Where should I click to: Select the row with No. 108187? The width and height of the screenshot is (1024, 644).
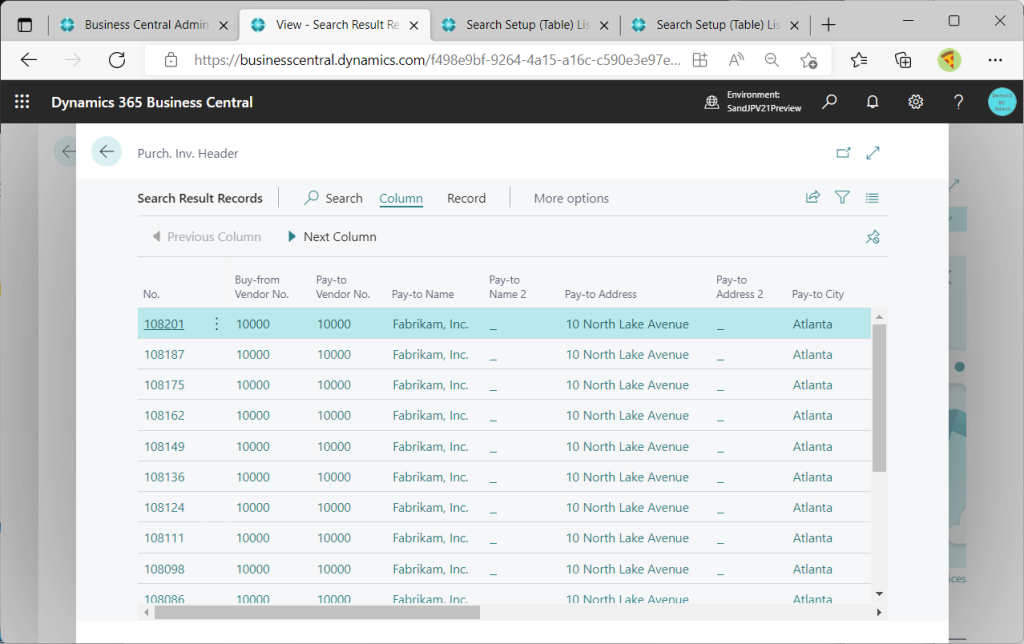pyautogui.click(x=504, y=354)
